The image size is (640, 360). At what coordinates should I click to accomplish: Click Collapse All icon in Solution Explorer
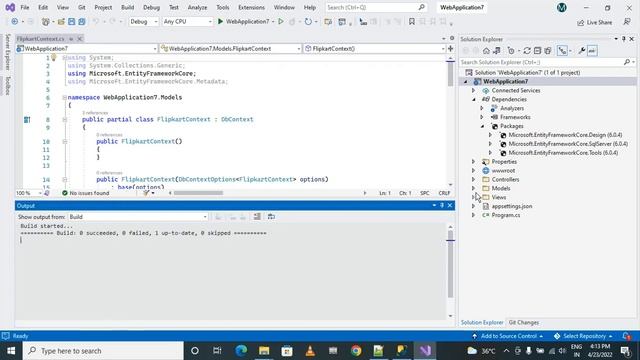tap(538, 51)
